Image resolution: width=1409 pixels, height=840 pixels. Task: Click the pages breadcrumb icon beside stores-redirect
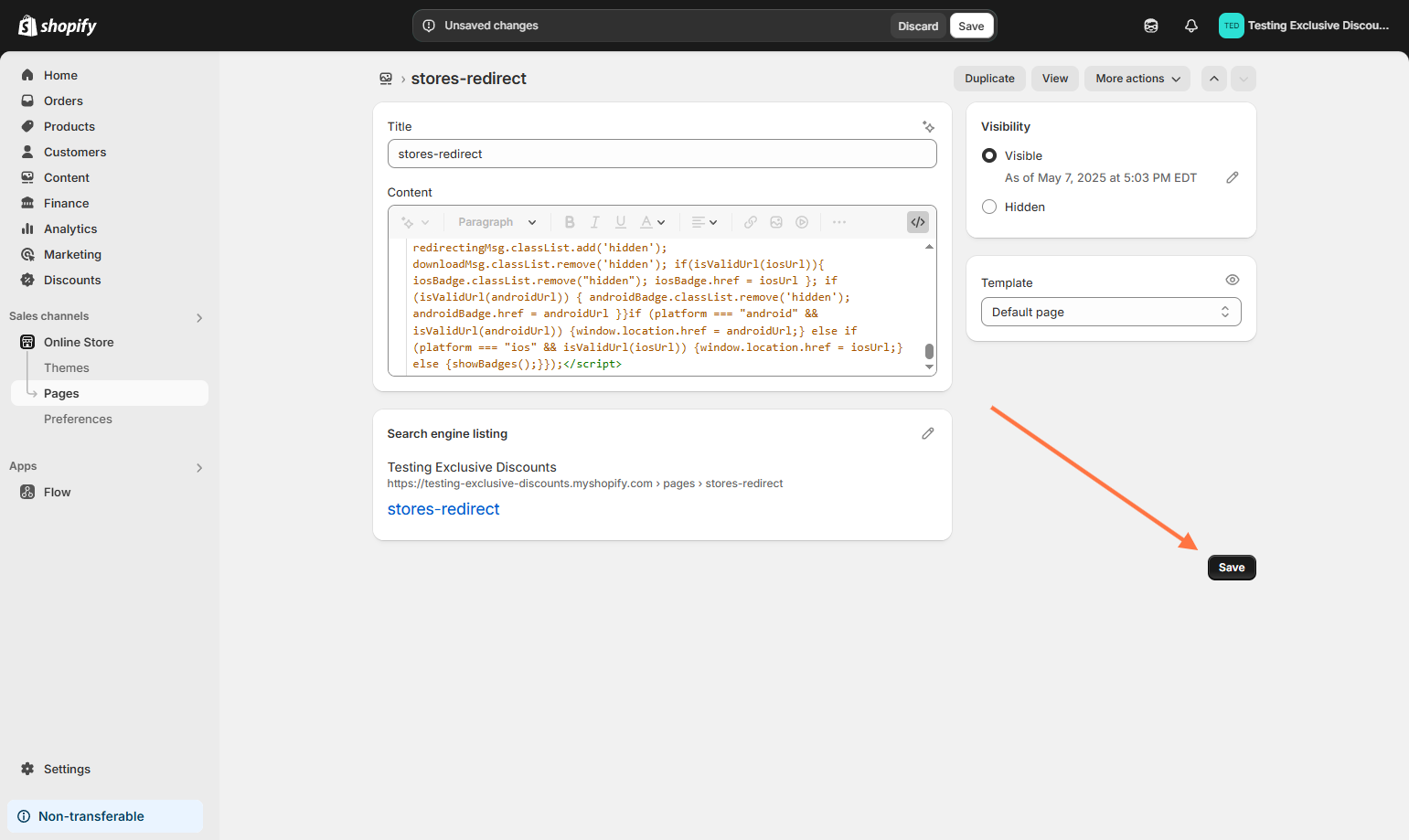tap(386, 79)
